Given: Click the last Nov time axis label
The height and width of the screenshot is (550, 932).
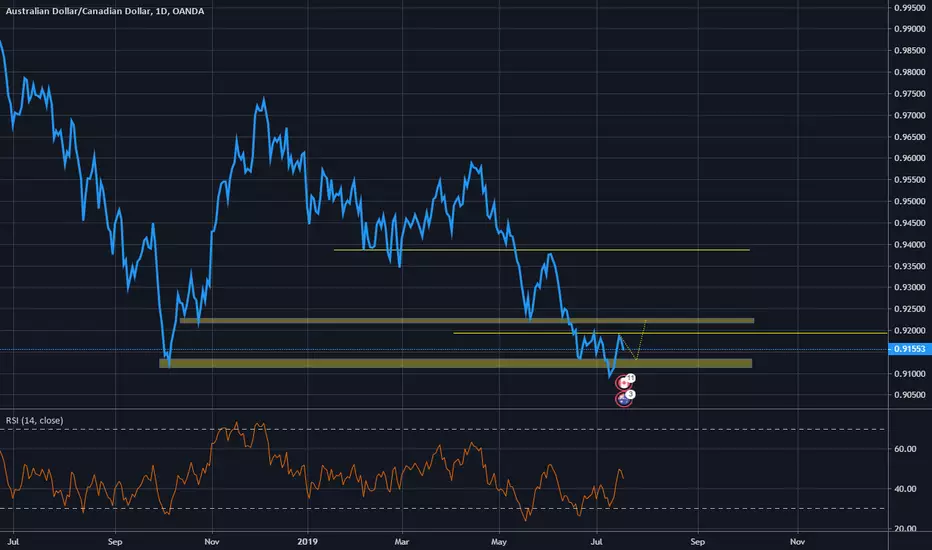Looking at the screenshot, I should [x=797, y=542].
